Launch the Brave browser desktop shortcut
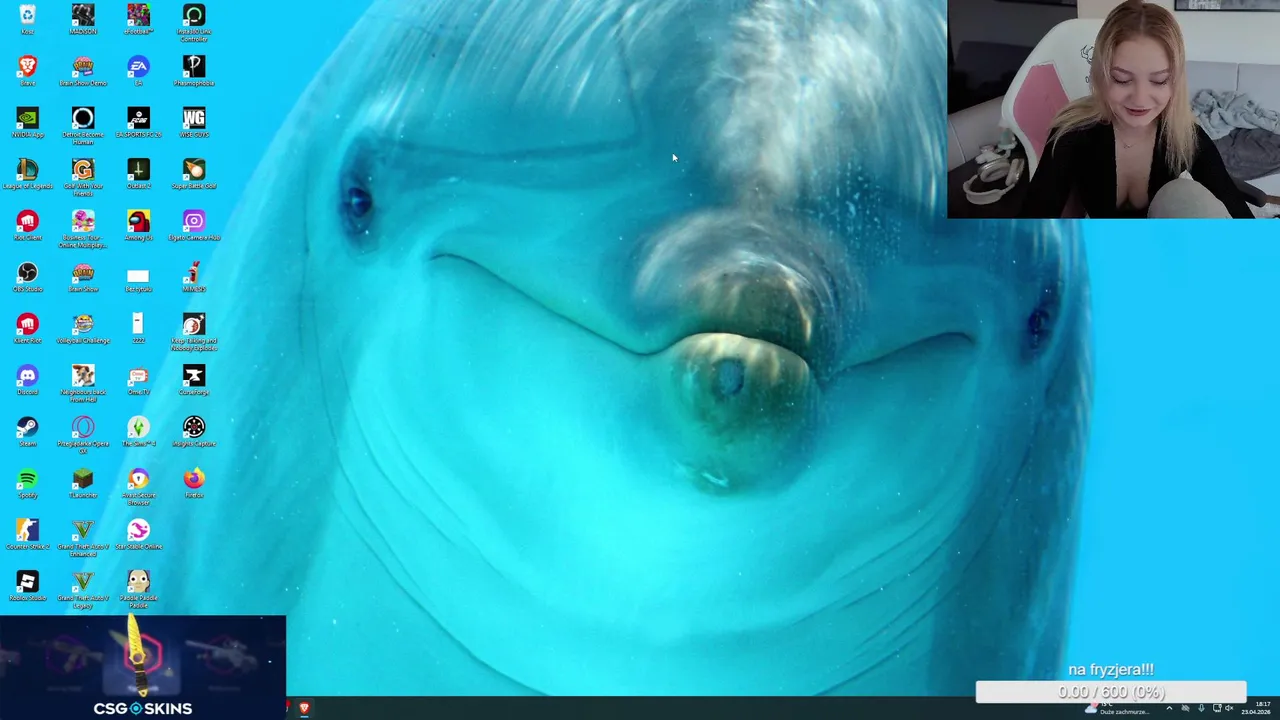The height and width of the screenshot is (720, 1280). [27, 71]
